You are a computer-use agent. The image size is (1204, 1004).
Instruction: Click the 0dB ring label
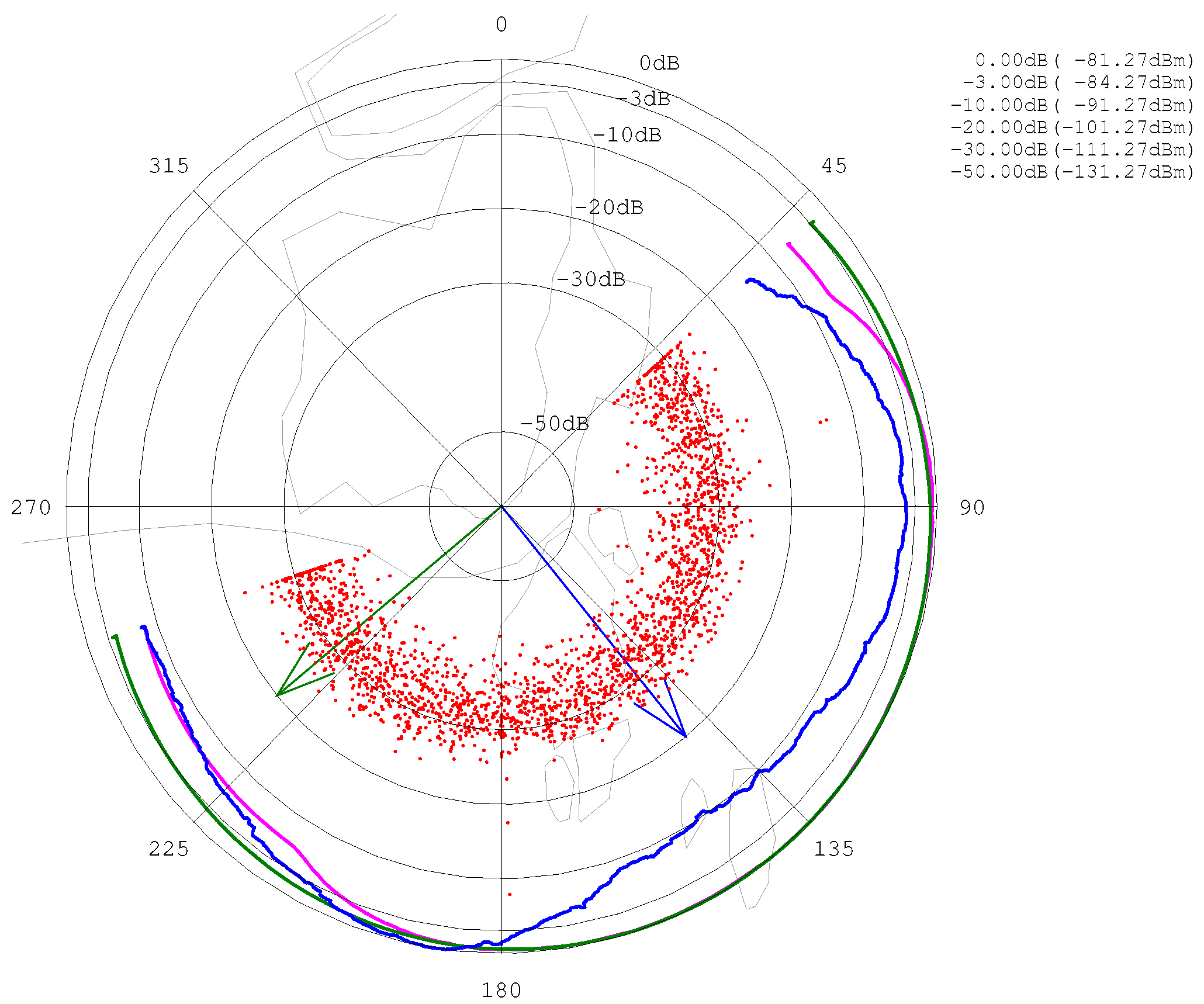click(x=659, y=63)
